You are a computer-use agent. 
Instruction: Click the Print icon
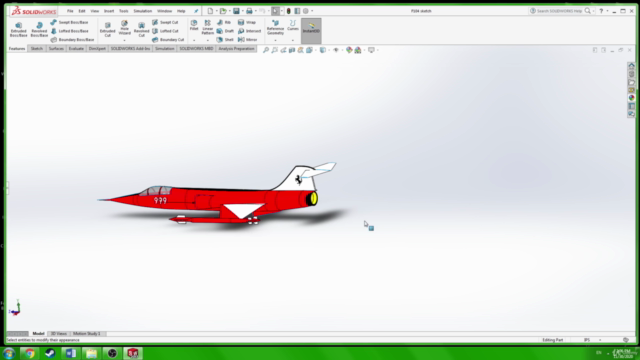pos(249,11)
